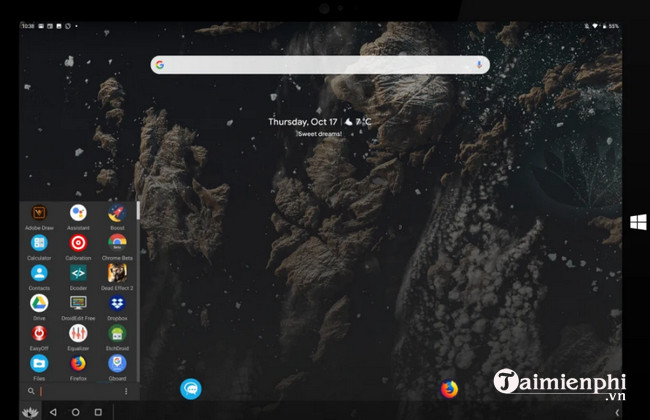650x420 pixels.
Task: Open the messaging chat dock icon
Action: pos(191,389)
